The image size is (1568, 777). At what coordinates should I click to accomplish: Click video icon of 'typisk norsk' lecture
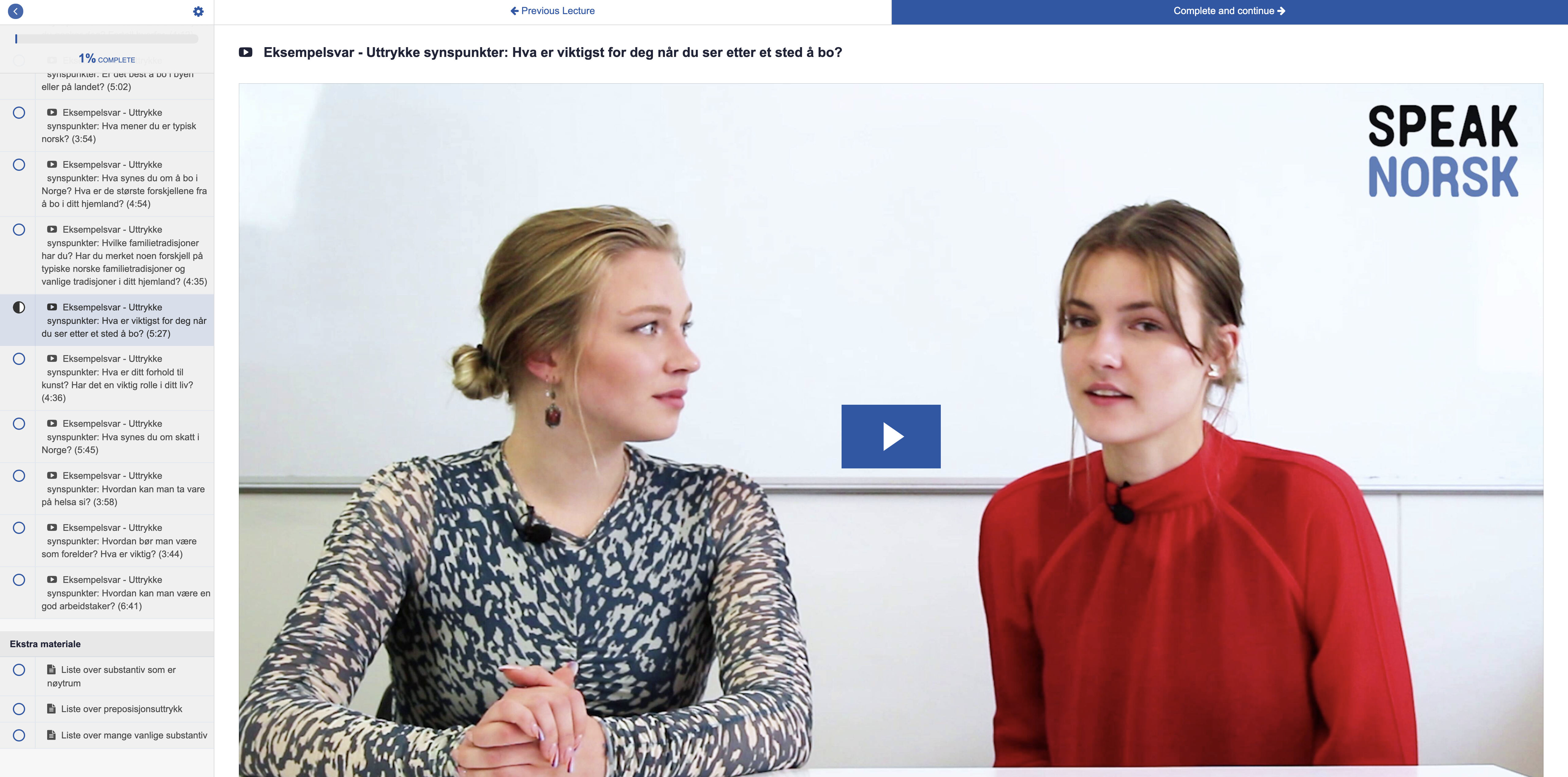52,113
